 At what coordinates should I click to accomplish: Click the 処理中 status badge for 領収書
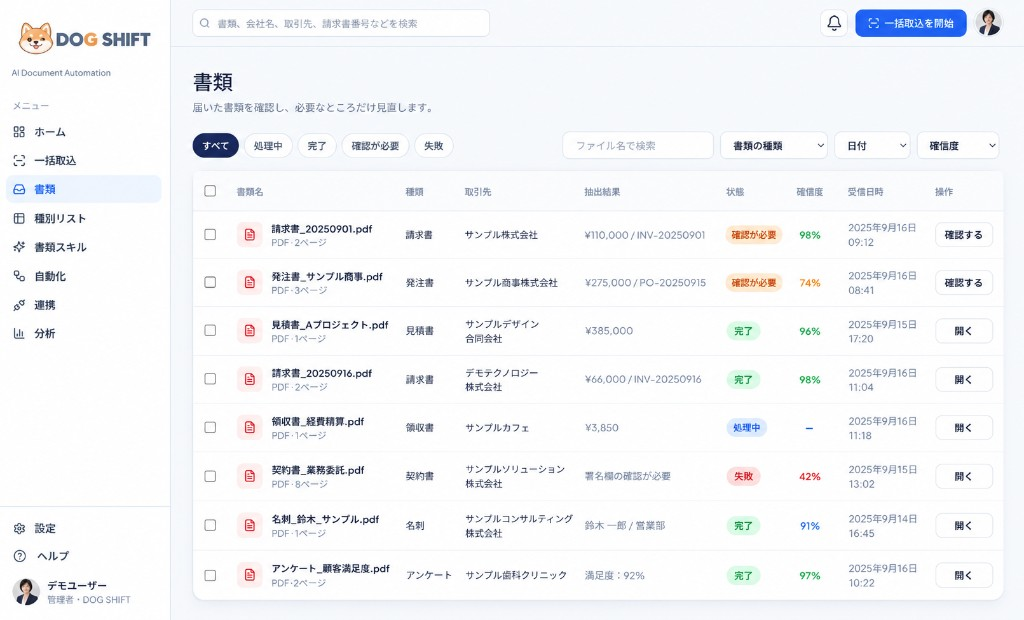746,428
